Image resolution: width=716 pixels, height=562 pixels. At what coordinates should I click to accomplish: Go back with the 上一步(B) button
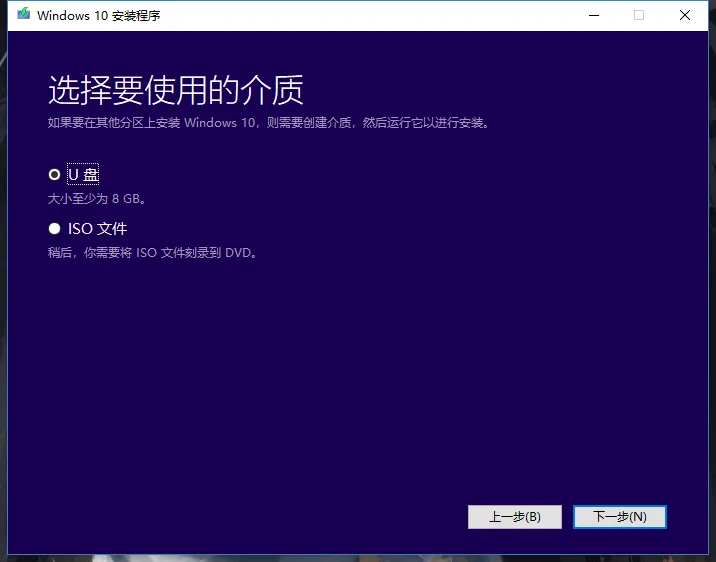tap(514, 517)
